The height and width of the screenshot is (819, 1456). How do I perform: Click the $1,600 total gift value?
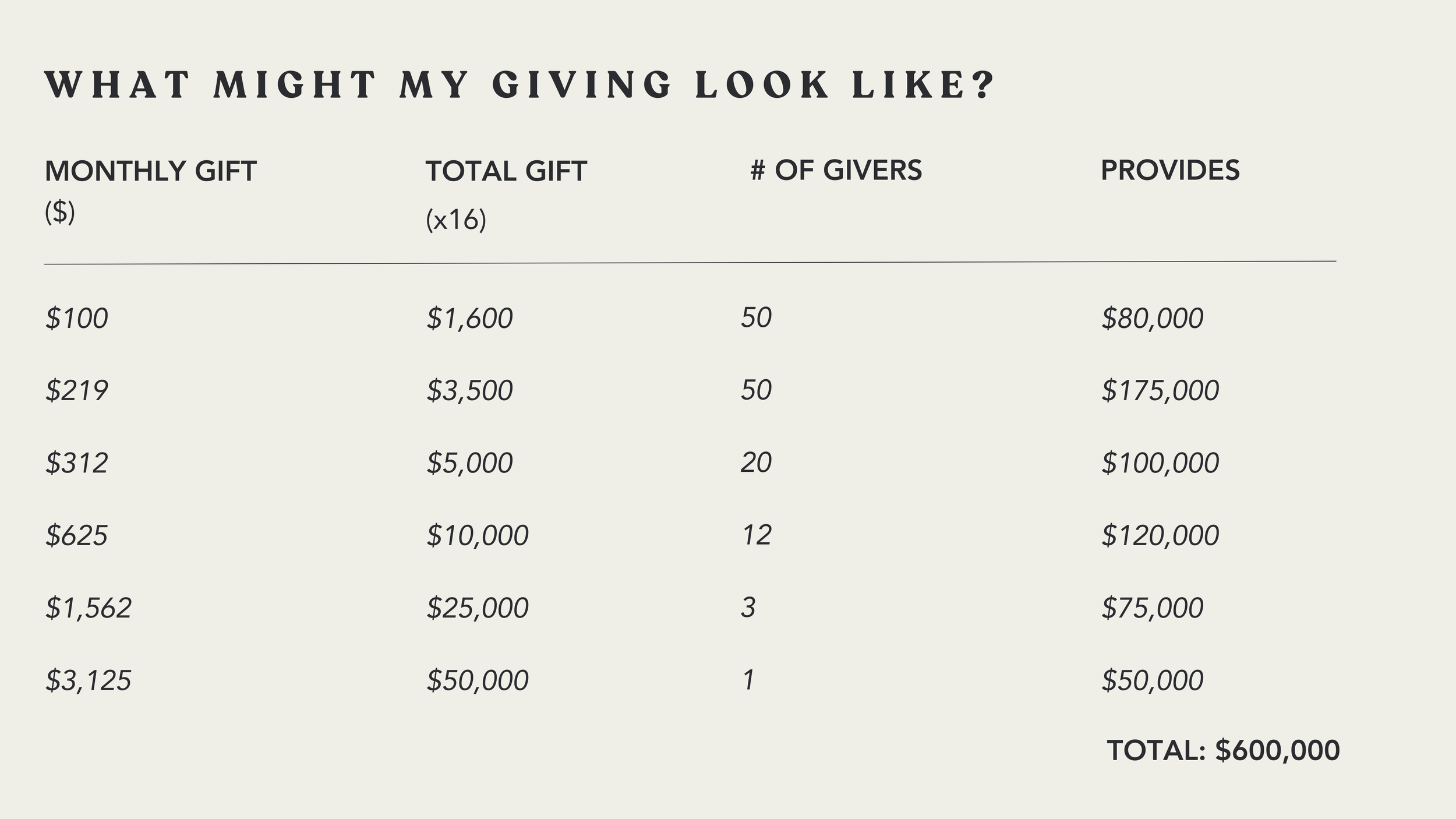pyautogui.click(x=469, y=319)
